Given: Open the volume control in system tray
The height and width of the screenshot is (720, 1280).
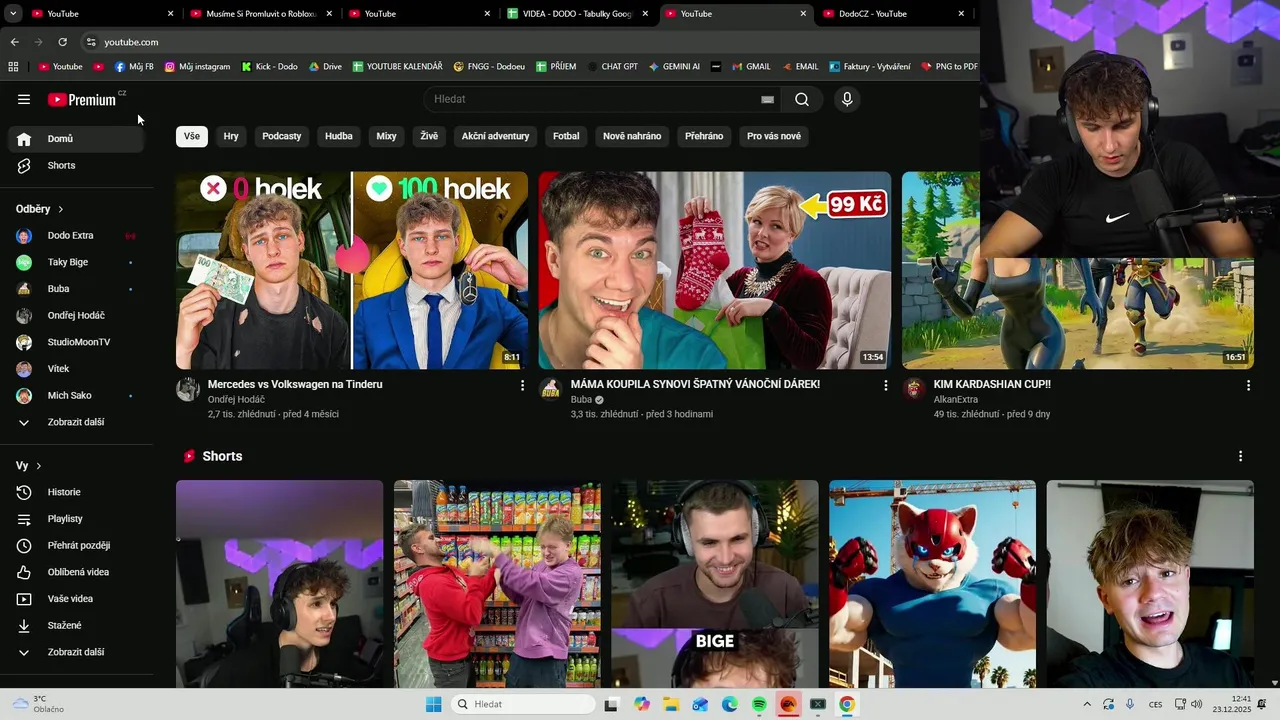Looking at the screenshot, I should click(x=1197, y=704).
